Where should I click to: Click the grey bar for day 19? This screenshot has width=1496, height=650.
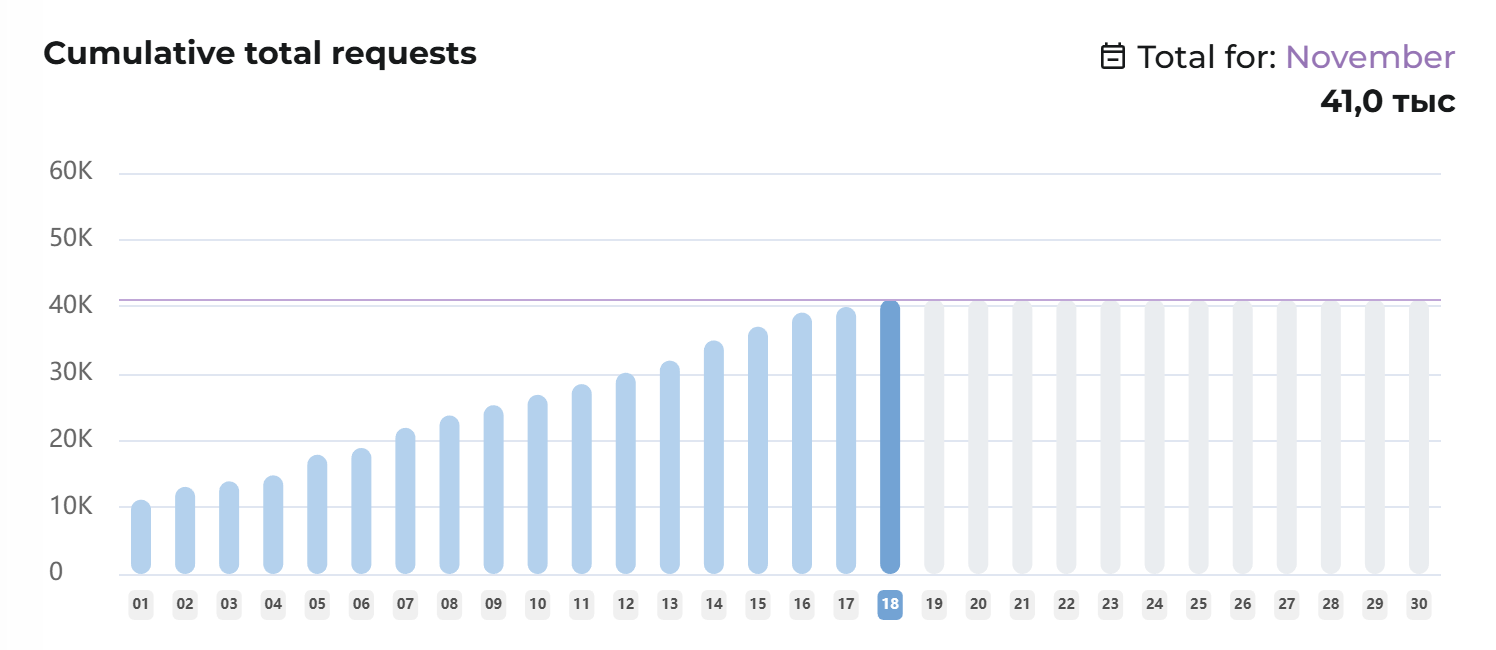(934, 437)
